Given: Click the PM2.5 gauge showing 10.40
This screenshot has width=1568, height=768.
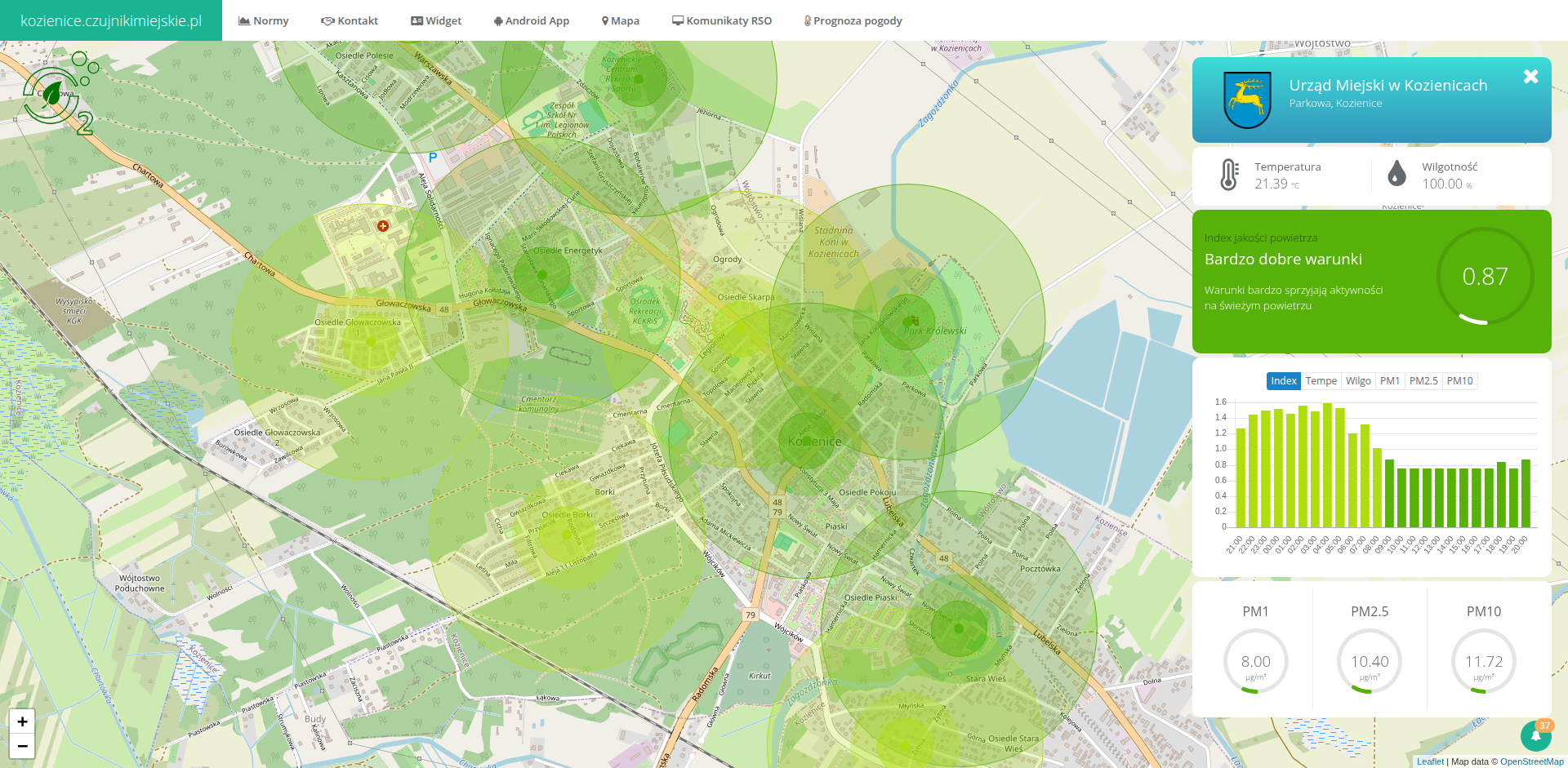Looking at the screenshot, I should [1370, 662].
